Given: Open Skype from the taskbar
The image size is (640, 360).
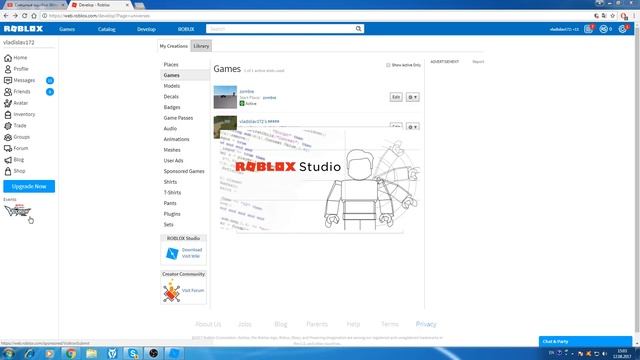Looking at the screenshot, I should [133, 353].
